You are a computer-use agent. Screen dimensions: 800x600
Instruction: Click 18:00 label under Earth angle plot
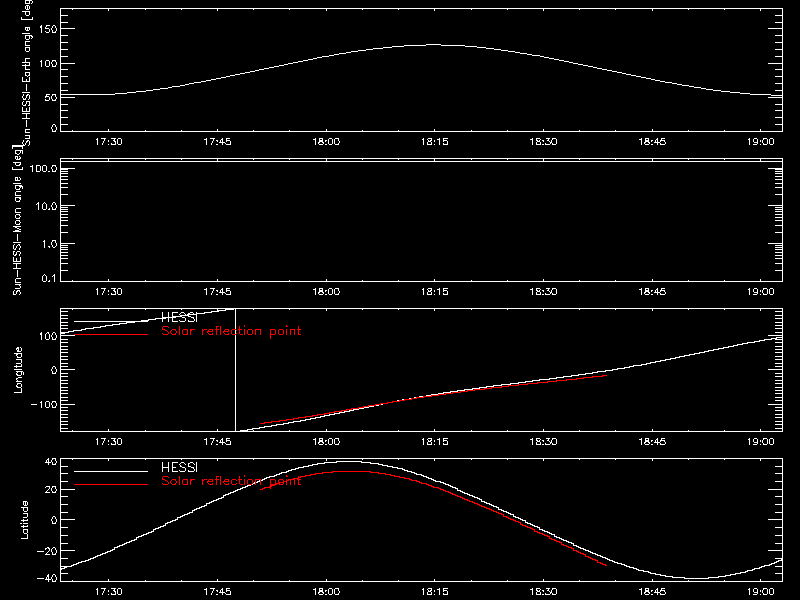(x=326, y=141)
